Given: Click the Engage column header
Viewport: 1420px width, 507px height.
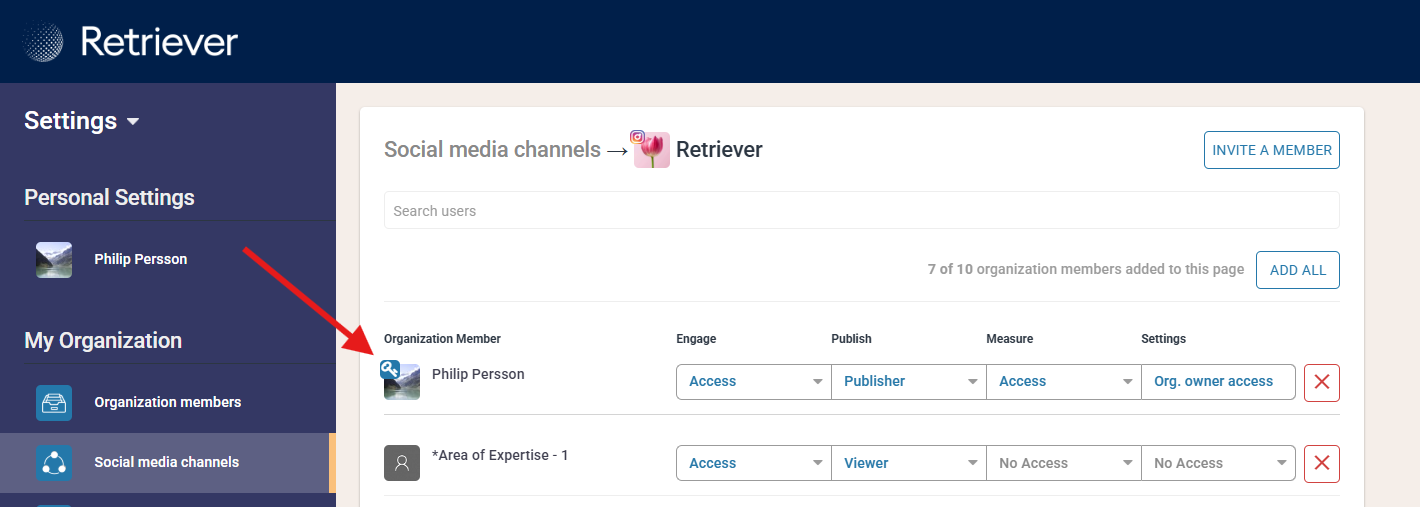Looking at the screenshot, I should tap(696, 339).
